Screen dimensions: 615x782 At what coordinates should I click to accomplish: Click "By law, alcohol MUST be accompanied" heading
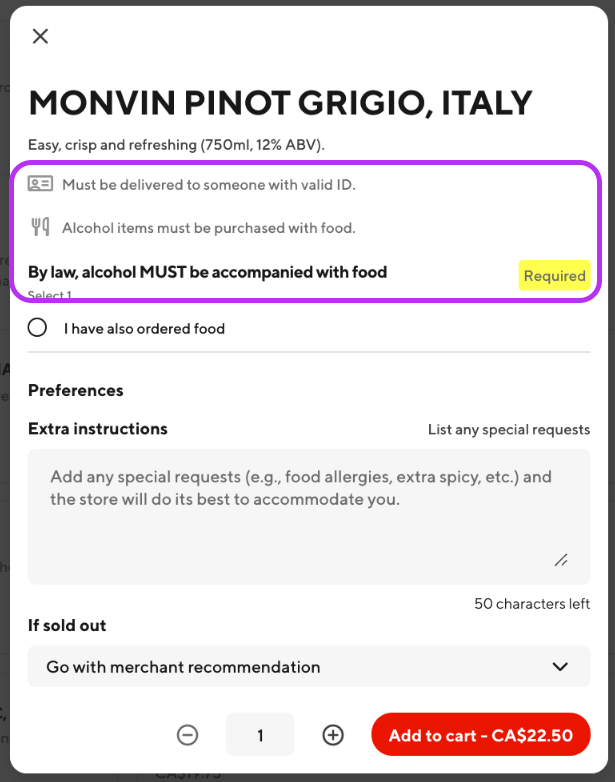[207, 272]
